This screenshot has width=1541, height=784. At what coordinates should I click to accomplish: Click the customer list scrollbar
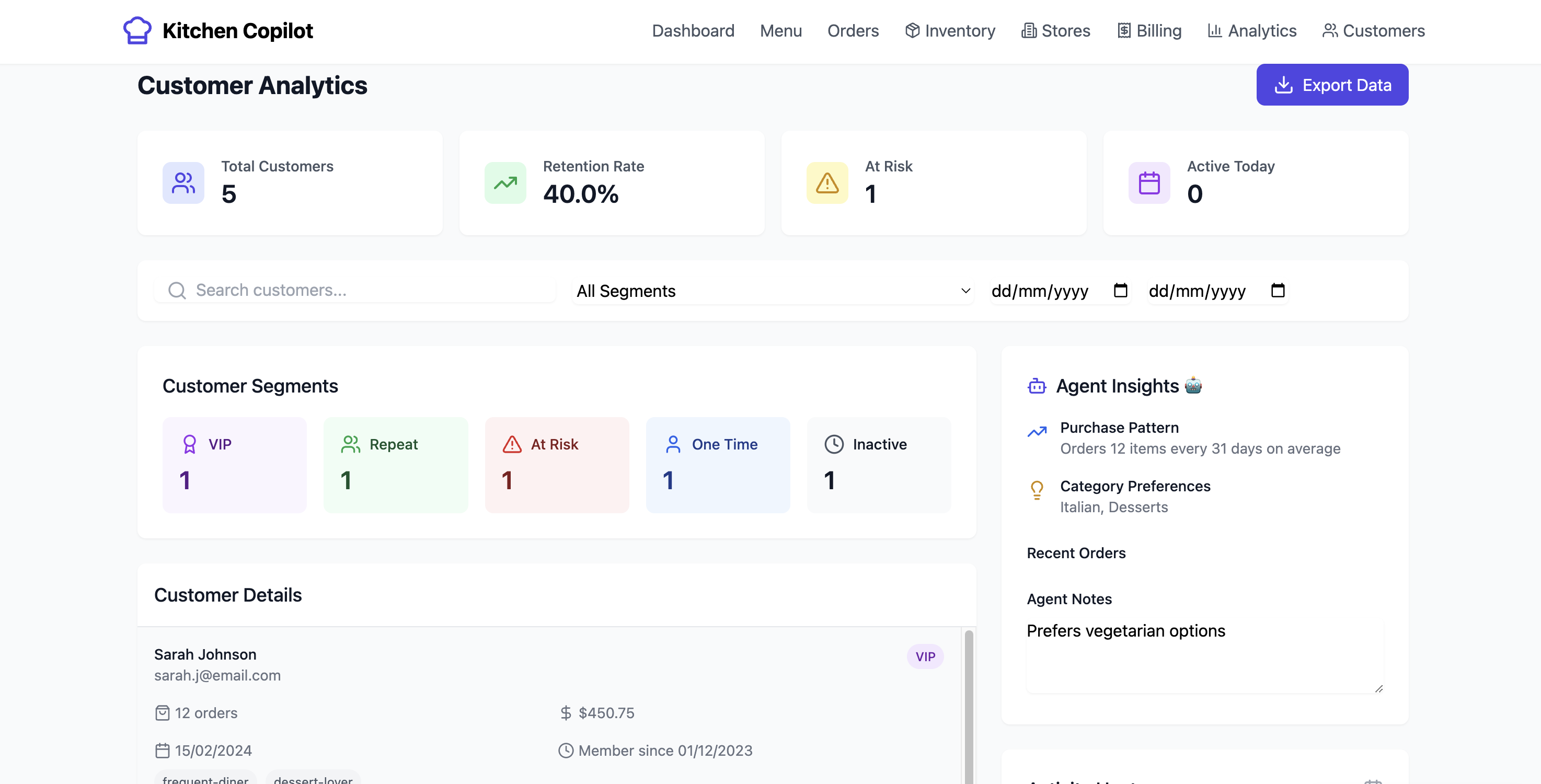[x=969, y=706]
